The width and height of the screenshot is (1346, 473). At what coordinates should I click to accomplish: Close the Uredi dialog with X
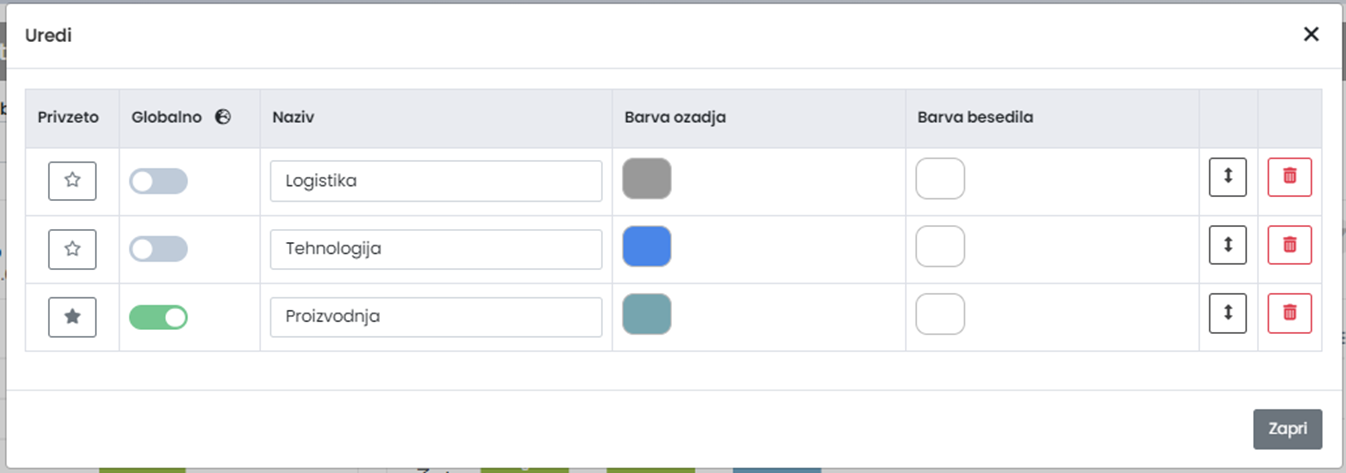(x=1311, y=34)
